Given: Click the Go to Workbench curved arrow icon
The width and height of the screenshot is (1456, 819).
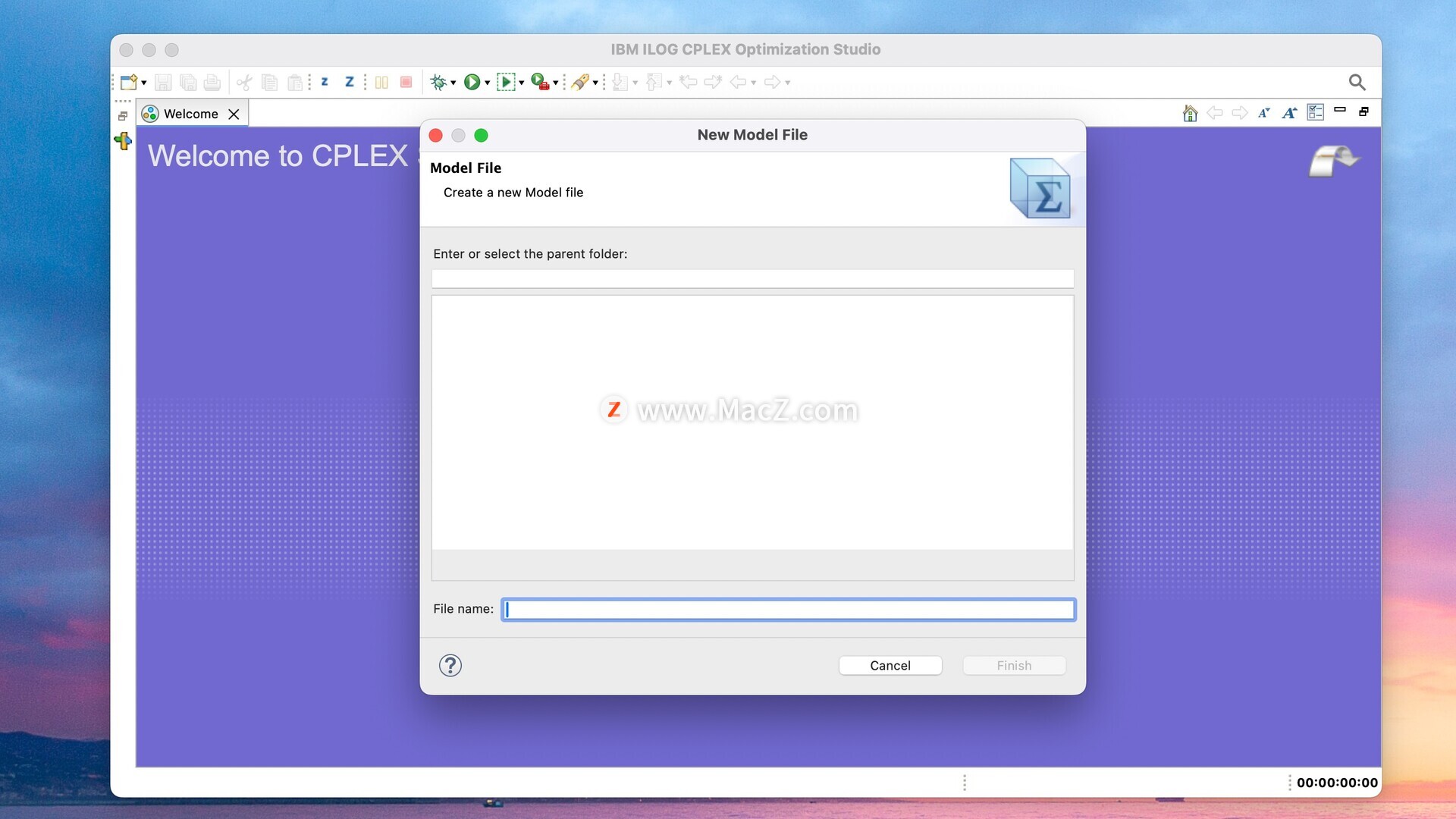Looking at the screenshot, I should [1333, 160].
